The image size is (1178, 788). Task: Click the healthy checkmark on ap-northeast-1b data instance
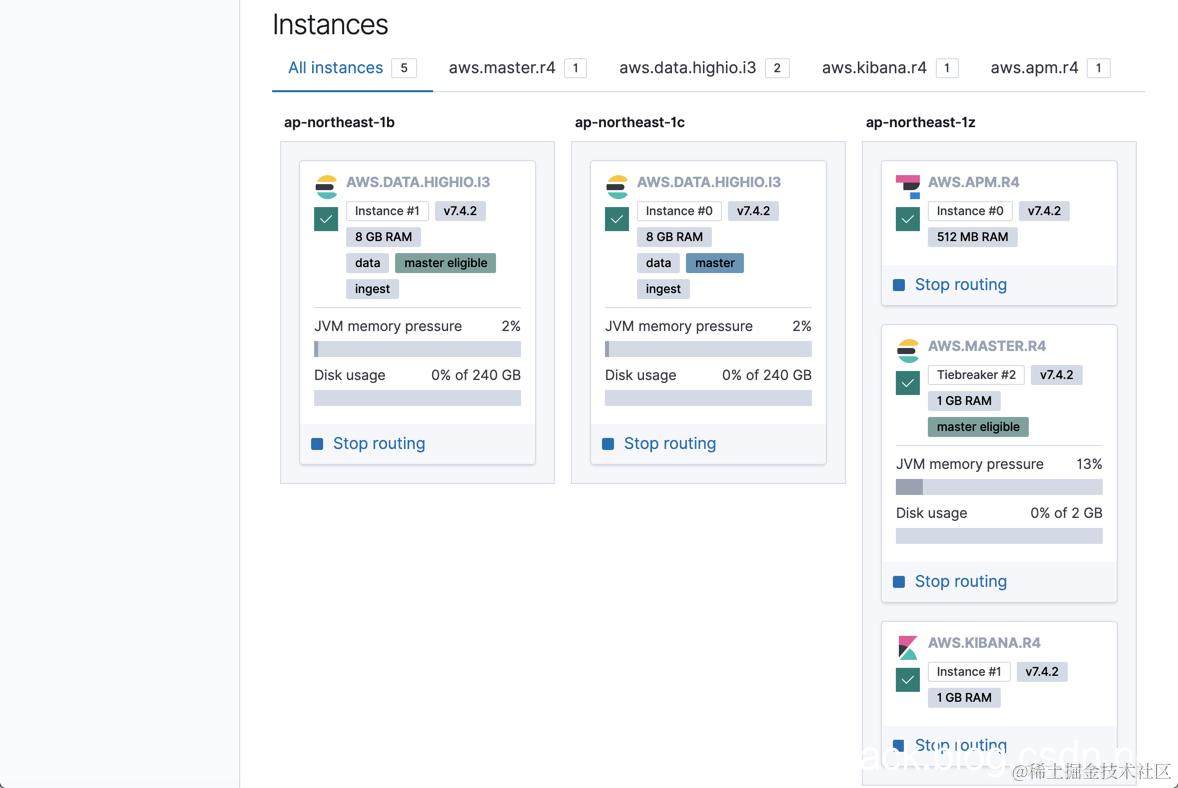(326, 219)
